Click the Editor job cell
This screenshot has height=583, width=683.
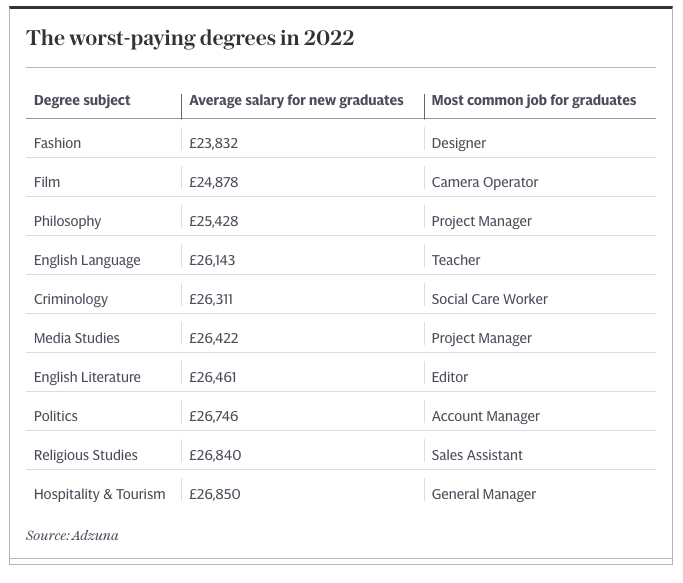click(450, 377)
